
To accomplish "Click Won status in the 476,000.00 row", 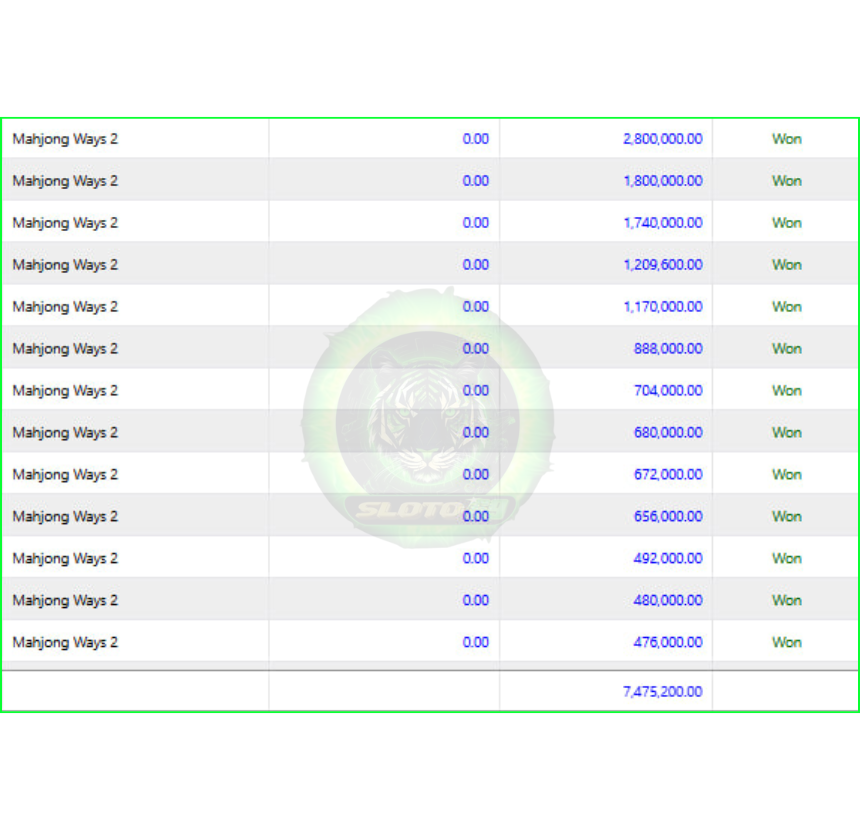I will click(x=787, y=642).
